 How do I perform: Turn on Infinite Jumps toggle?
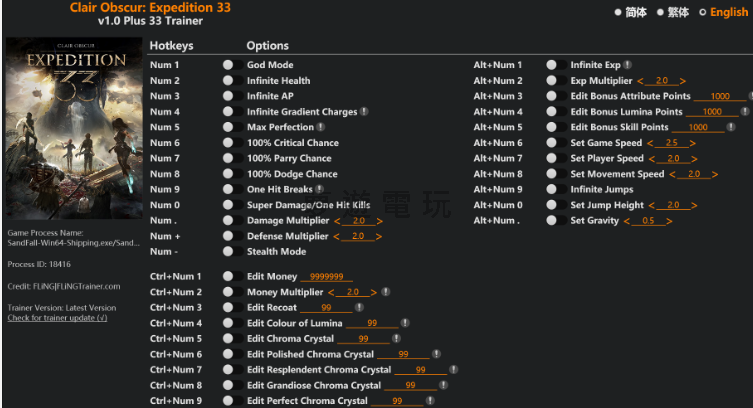pos(551,189)
